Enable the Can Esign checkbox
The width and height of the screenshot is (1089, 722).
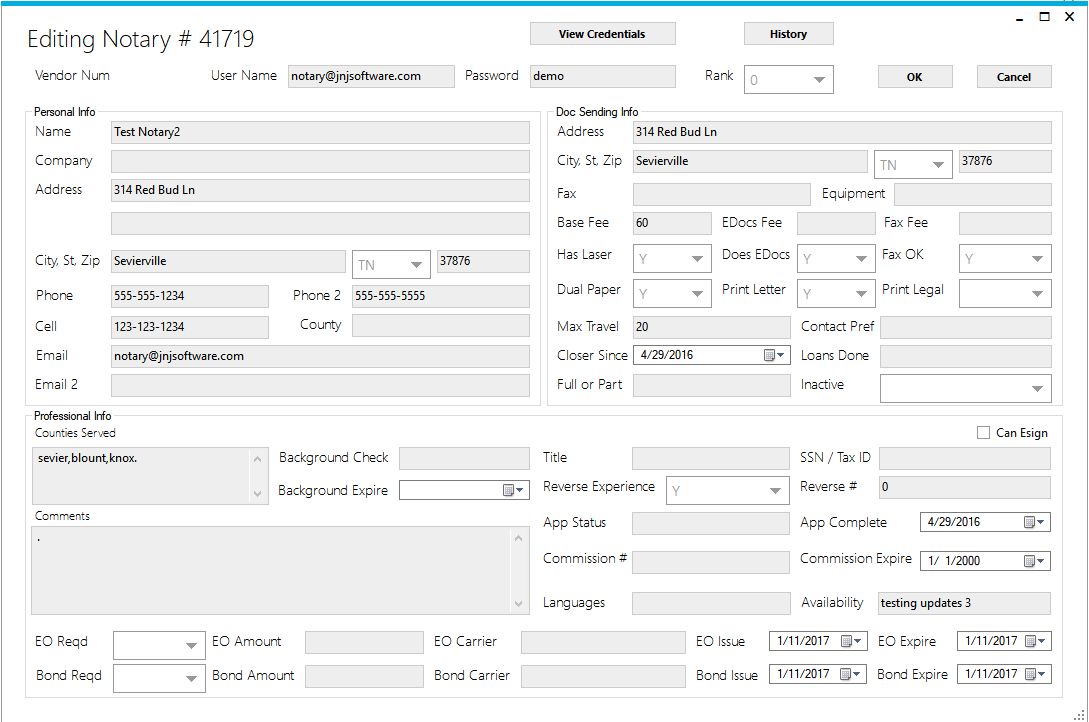(x=983, y=433)
